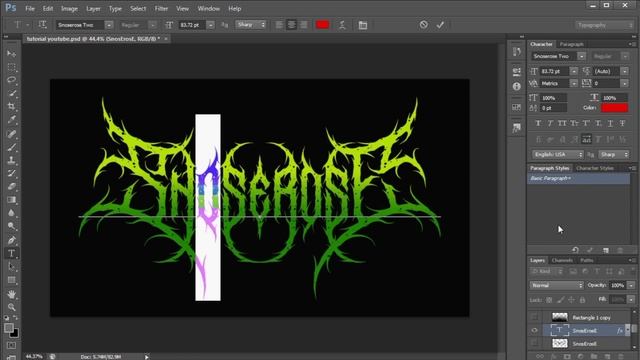
Task: Select the Crop tool
Action: pos(11,107)
